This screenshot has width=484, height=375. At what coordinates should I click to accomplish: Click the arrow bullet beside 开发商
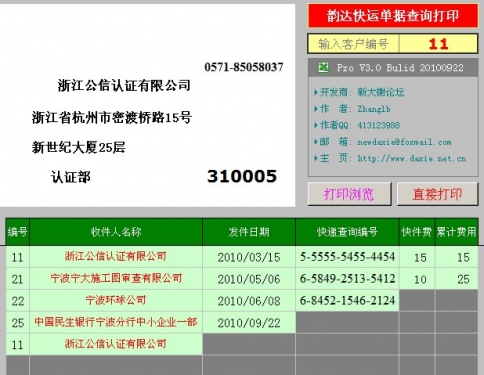[316, 92]
